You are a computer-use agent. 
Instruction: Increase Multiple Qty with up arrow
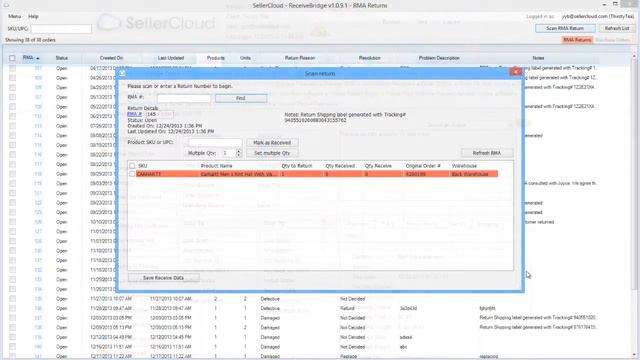click(x=239, y=151)
